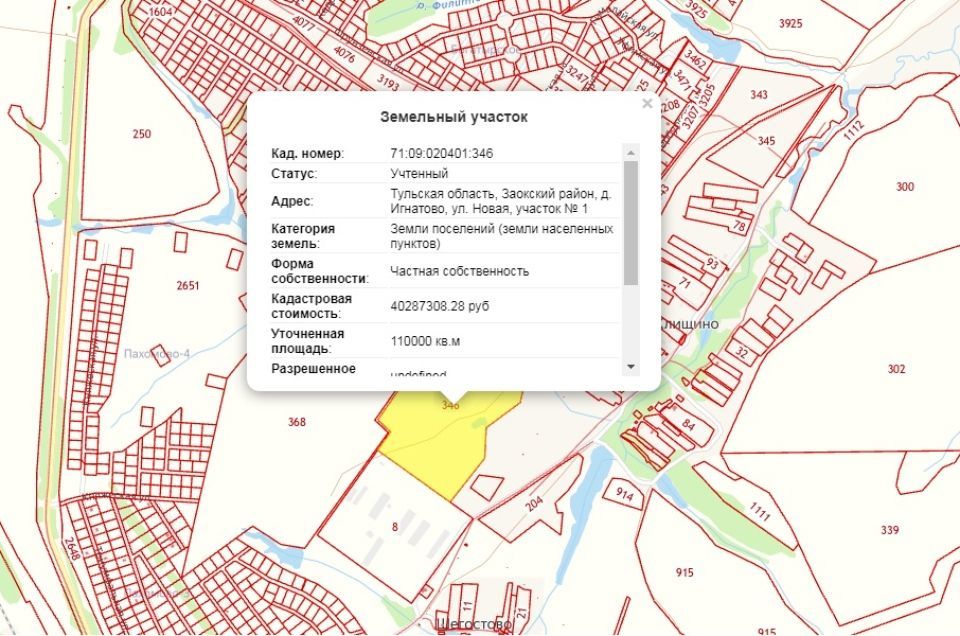Viewport: 960px width, 636px height.
Task: Select map parcel labeled 300
Action: [905, 187]
